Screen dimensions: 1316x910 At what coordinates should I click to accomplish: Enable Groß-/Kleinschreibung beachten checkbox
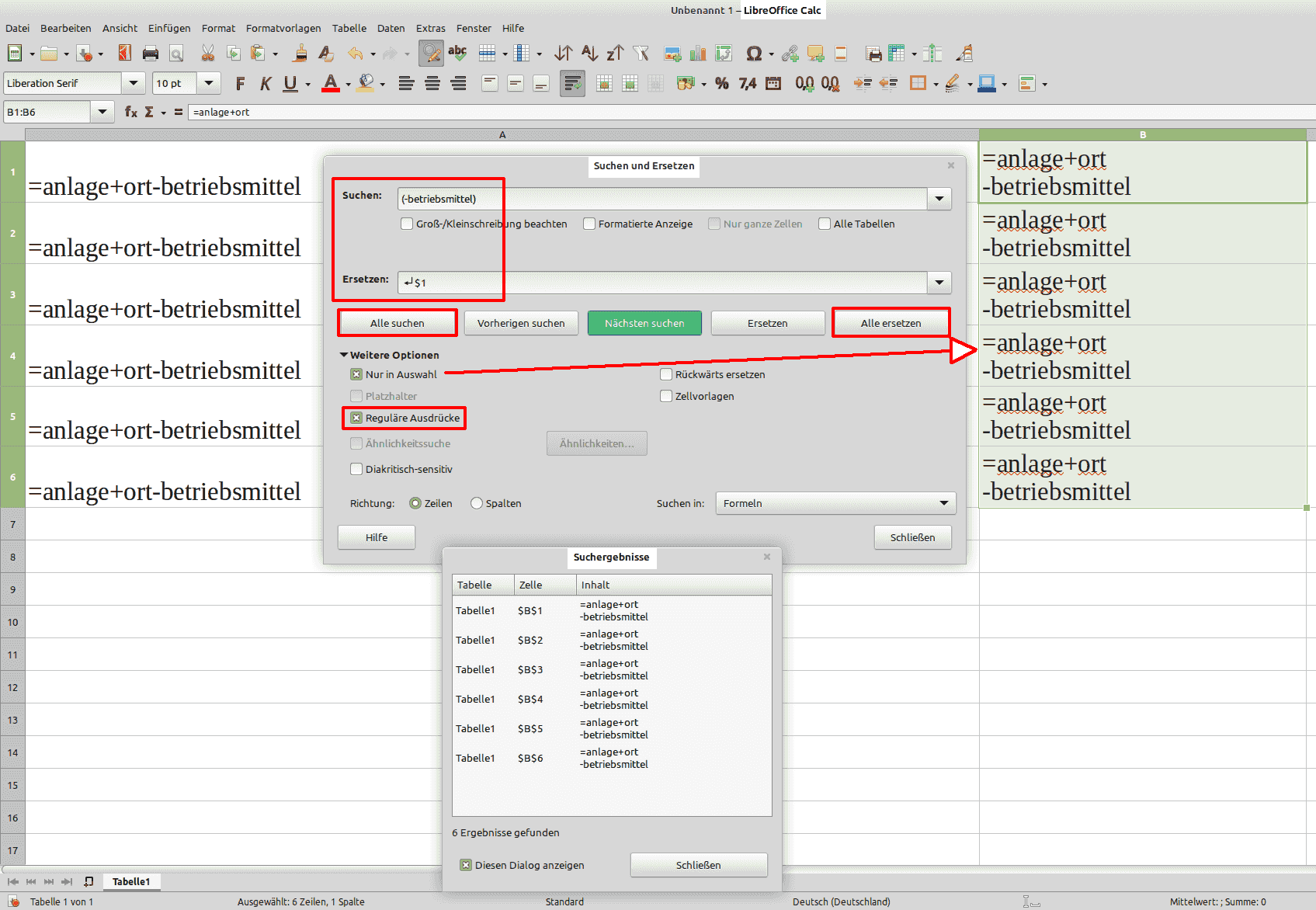point(407,224)
